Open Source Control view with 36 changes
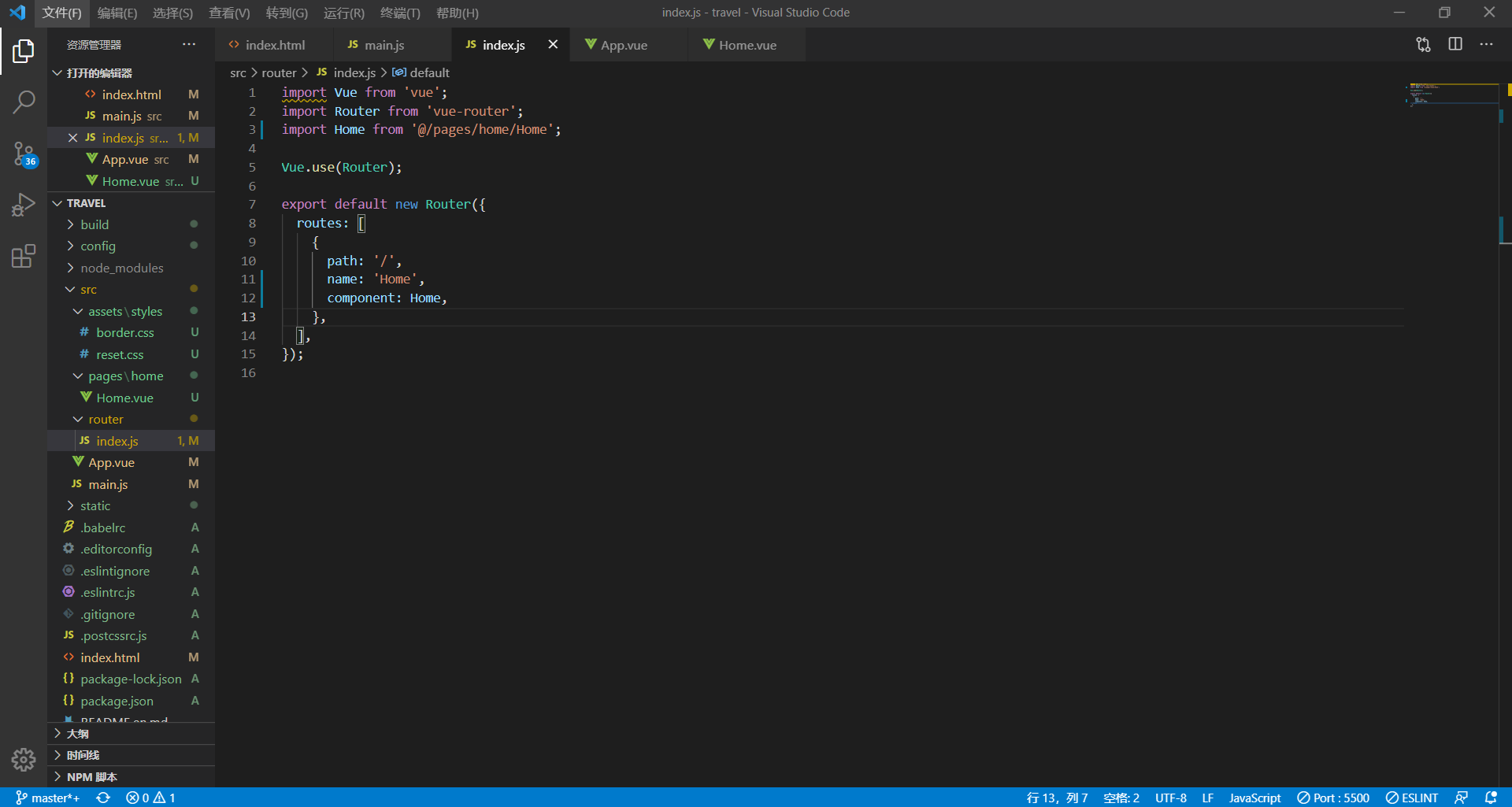The height and width of the screenshot is (807, 1512). [24, 154]
